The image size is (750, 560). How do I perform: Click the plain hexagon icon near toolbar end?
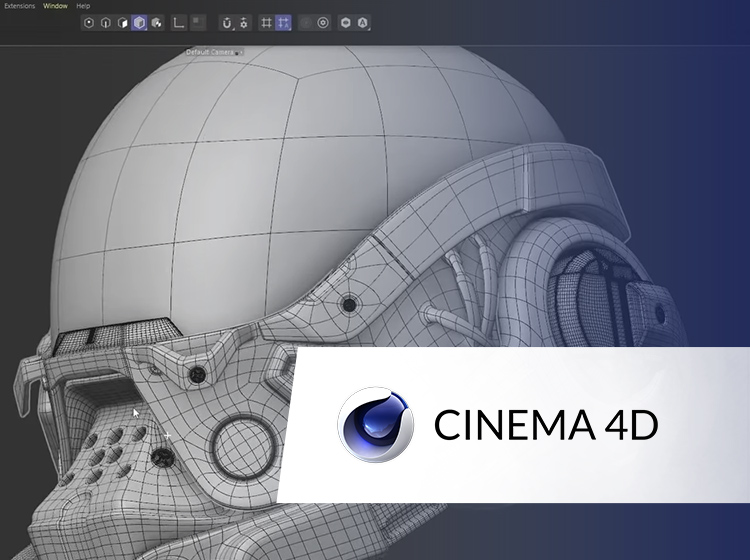coord(345,22)
